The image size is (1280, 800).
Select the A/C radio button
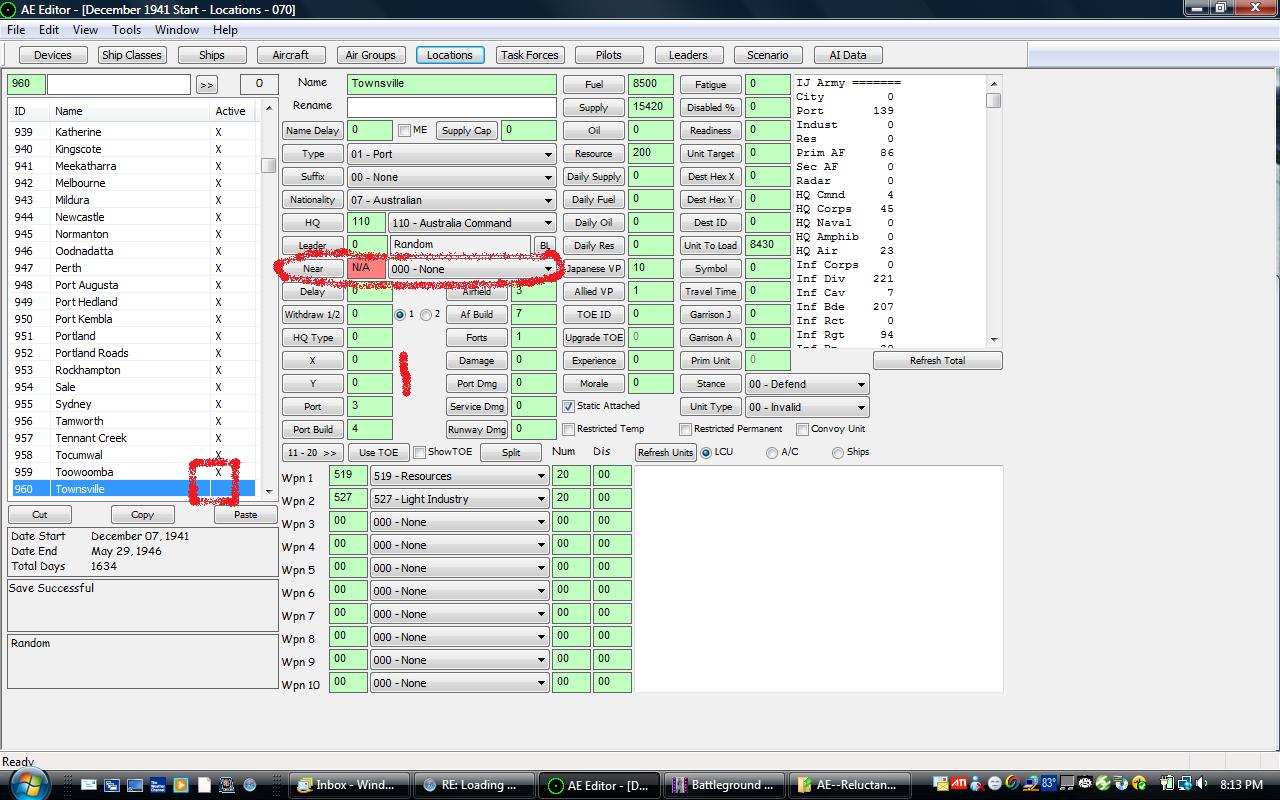click(x=771, y=453)
